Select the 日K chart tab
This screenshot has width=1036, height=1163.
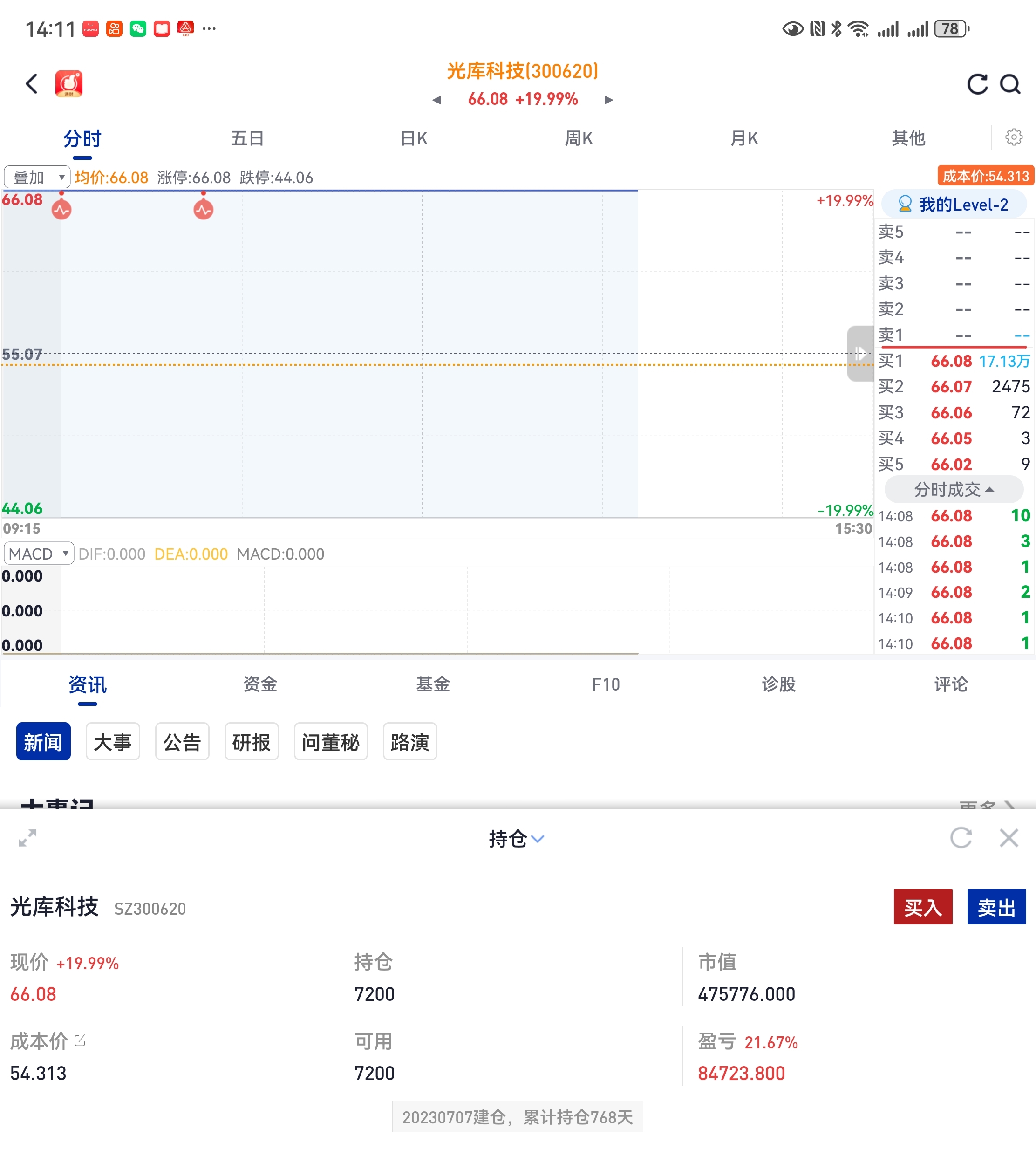click(x=414, y=138)
